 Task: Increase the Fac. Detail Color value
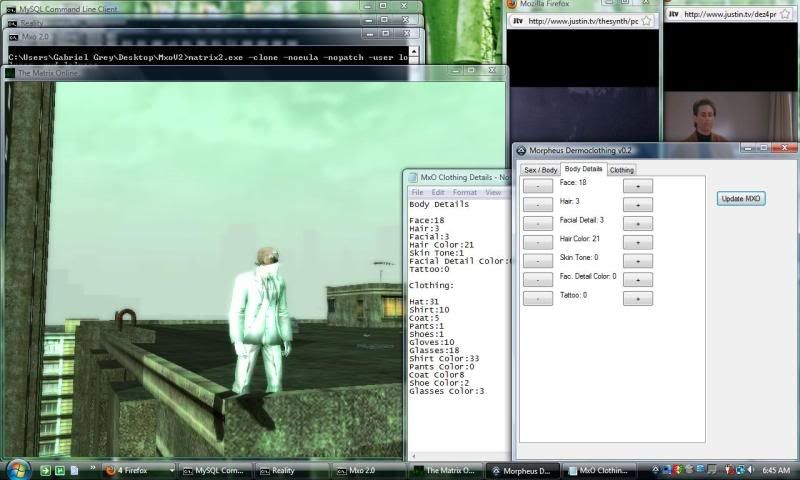click(x=638, y=280)
